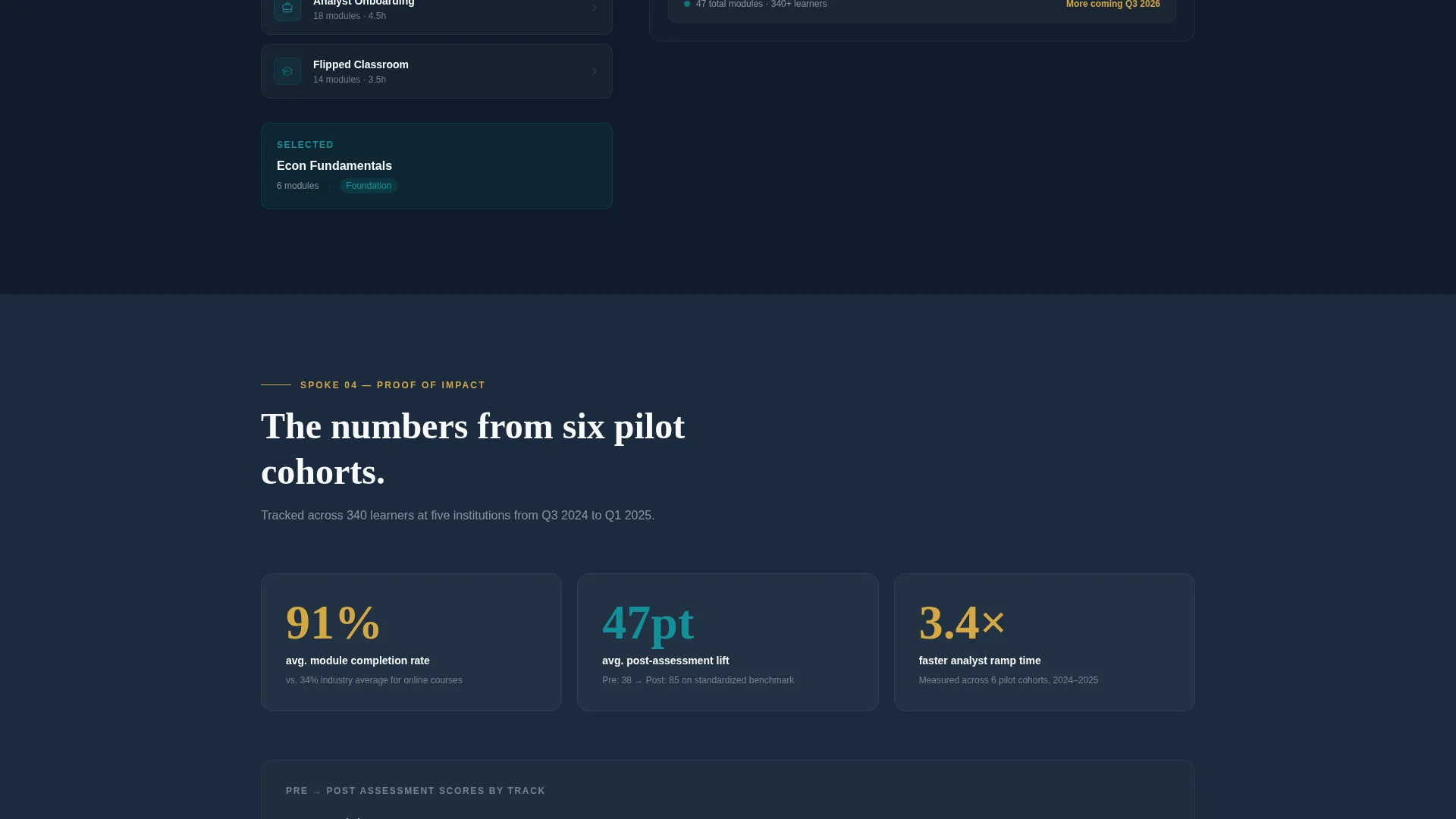Click the 3.4× ramp time figure
The width and height of the screenshot is (1456, 819).
pos(962,623)
